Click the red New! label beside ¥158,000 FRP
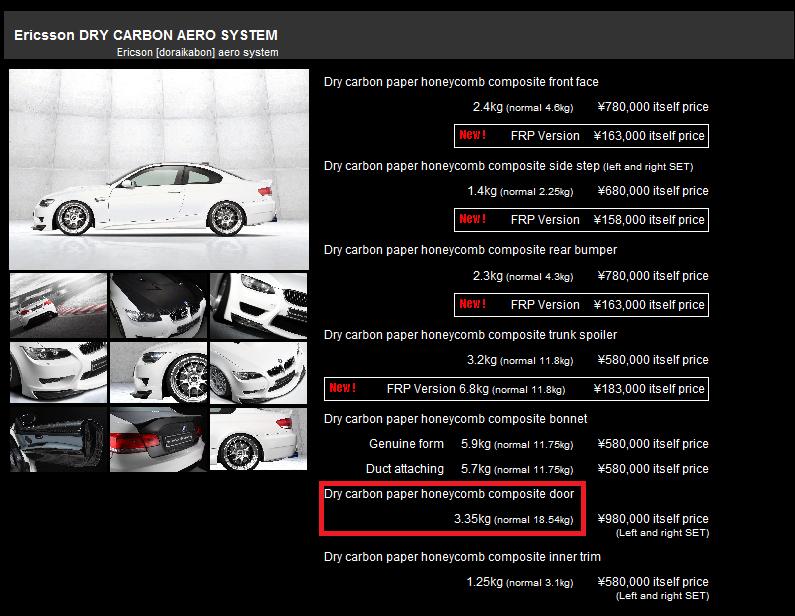 coord(473,219)
